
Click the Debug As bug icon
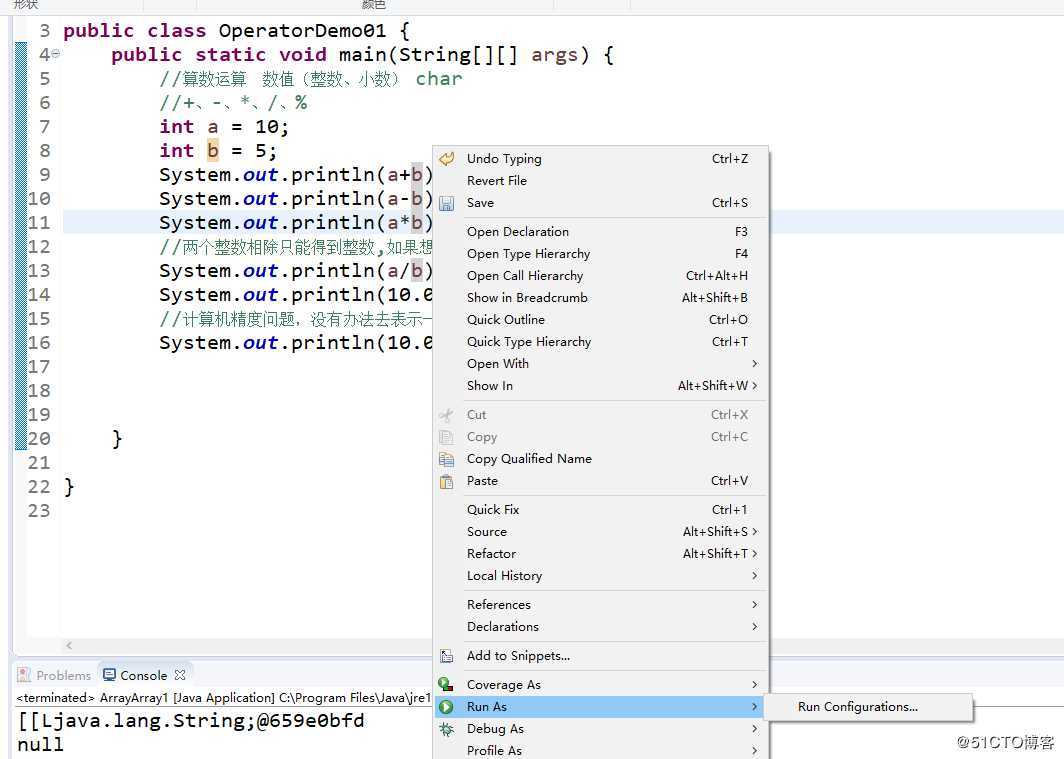tap(446, 729)
